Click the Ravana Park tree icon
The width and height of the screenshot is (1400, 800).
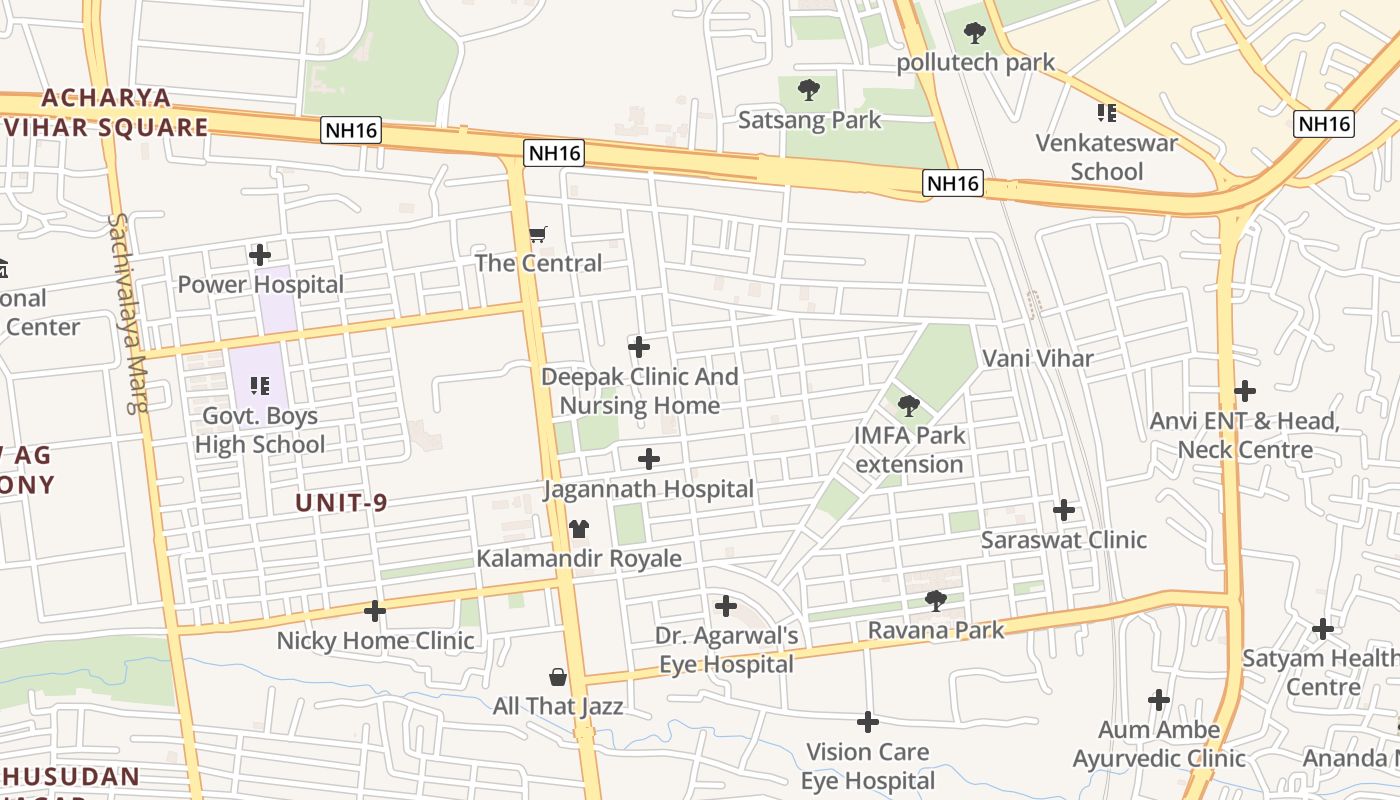936,600
